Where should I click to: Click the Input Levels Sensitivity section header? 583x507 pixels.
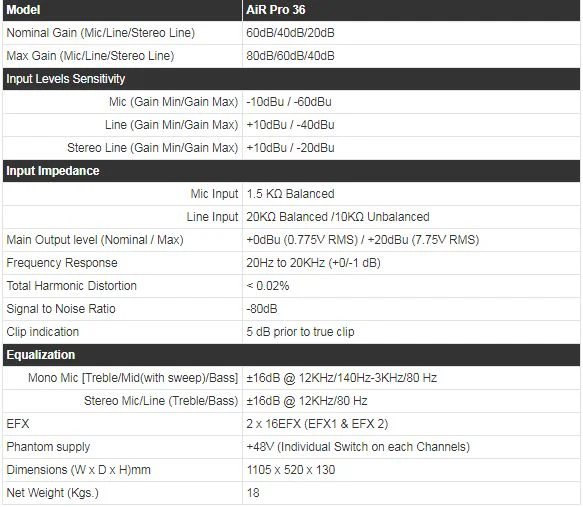point(292,79)
